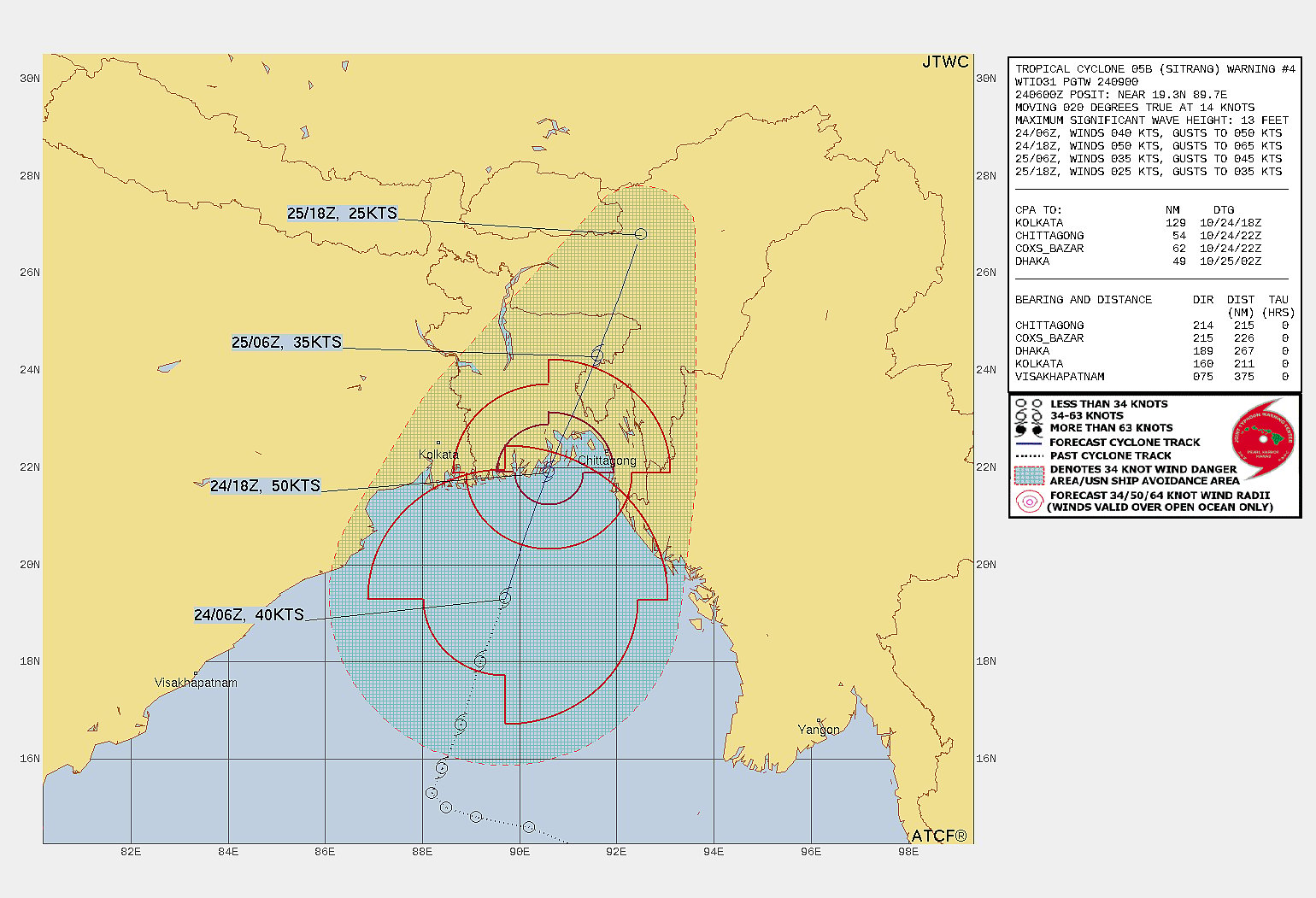Select the cyclone position marker for 24/06Z
Viewport: 1316px width, 898px height.
coord(505,597)
